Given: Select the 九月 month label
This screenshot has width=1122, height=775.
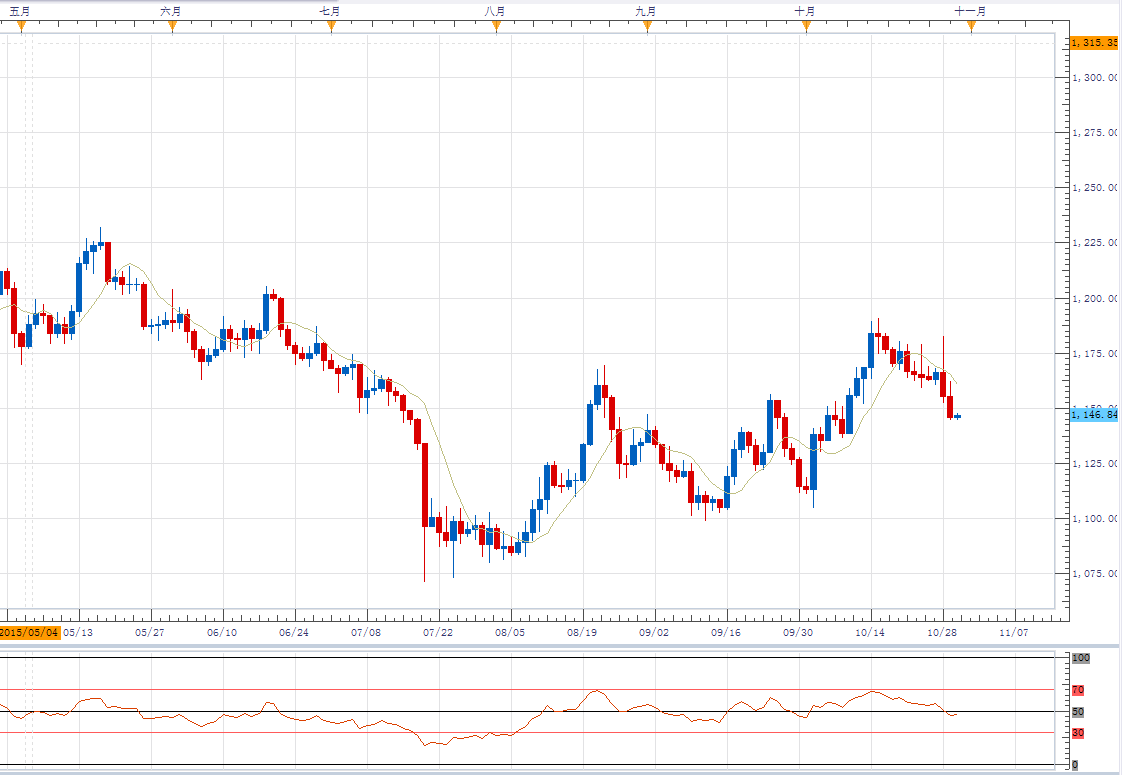Looking at the screenshot, I should click(x=646, y=11).
